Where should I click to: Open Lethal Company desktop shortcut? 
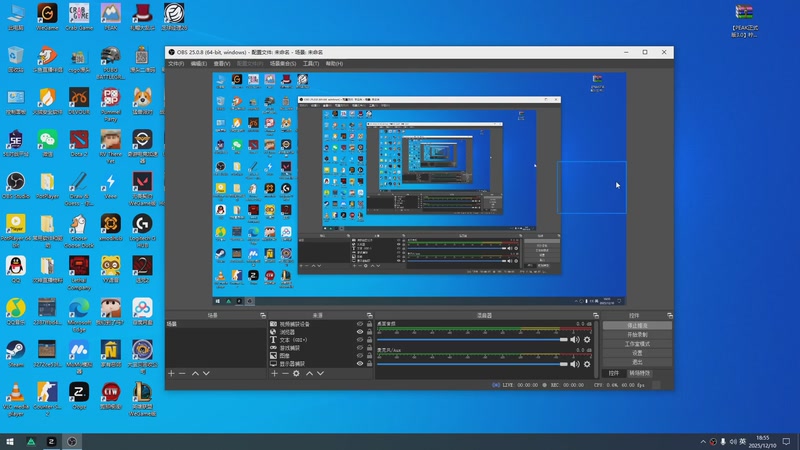pos(79,273)
